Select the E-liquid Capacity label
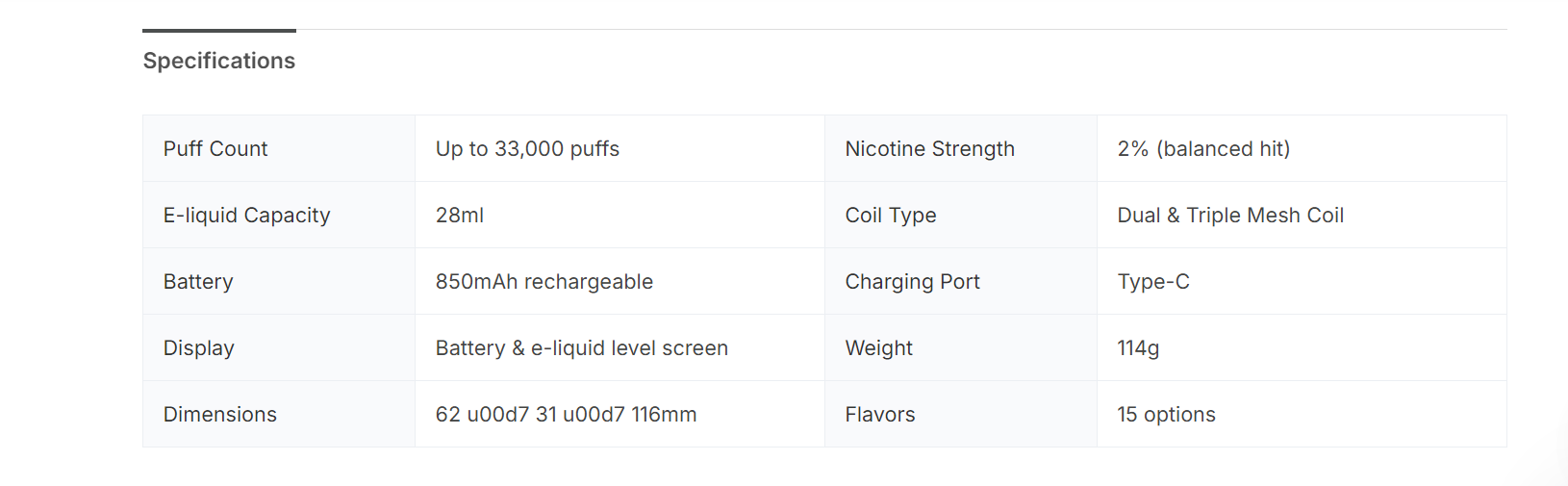The image size is (1568, 486). tap(246, 216)
